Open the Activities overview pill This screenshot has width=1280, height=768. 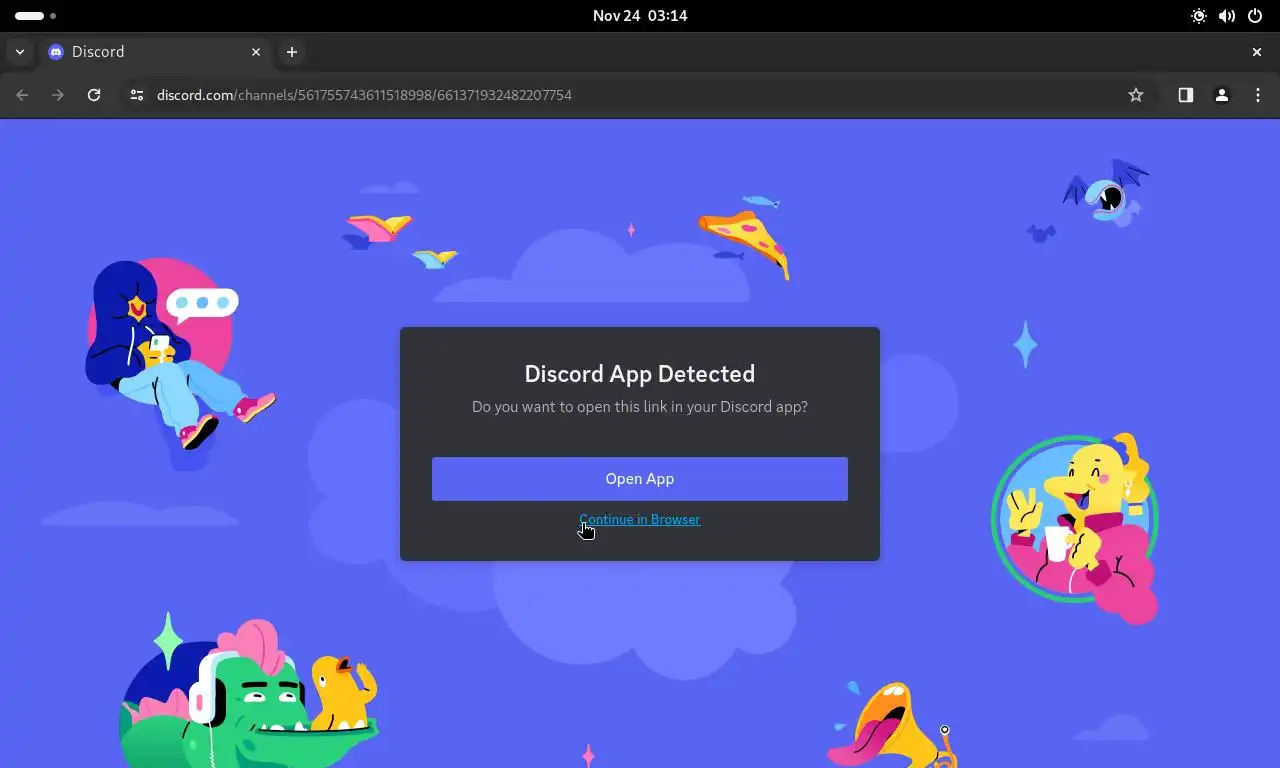click(35, 15)
